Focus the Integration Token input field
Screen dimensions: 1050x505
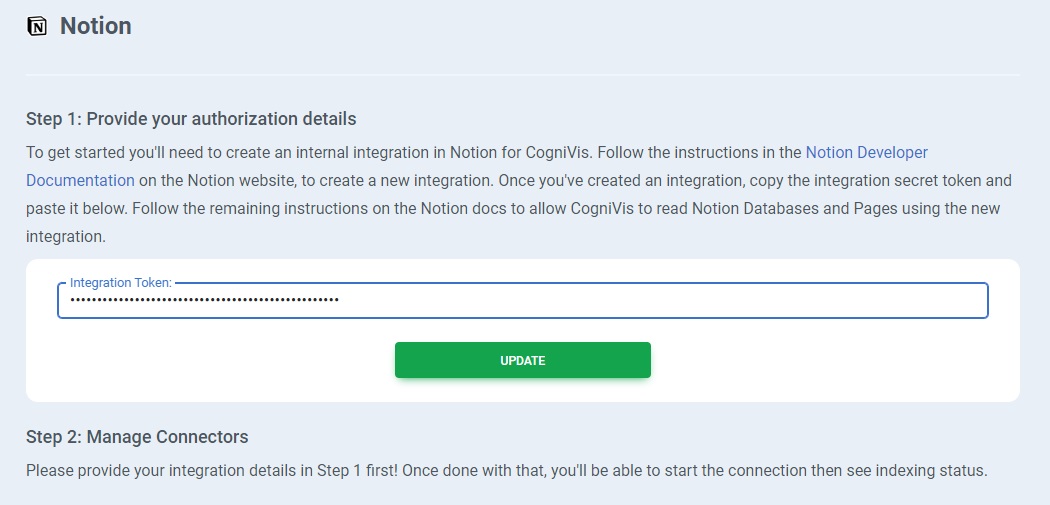point(660,300)
